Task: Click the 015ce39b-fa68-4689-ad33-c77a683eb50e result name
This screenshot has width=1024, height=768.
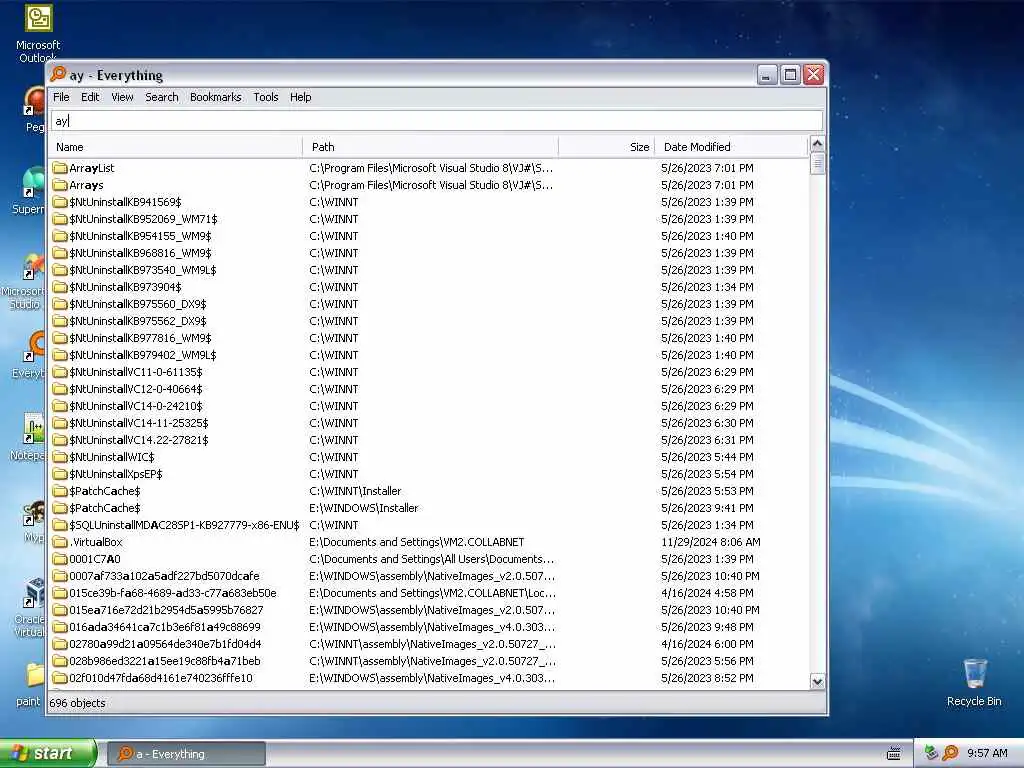Action: pos(172,592)
